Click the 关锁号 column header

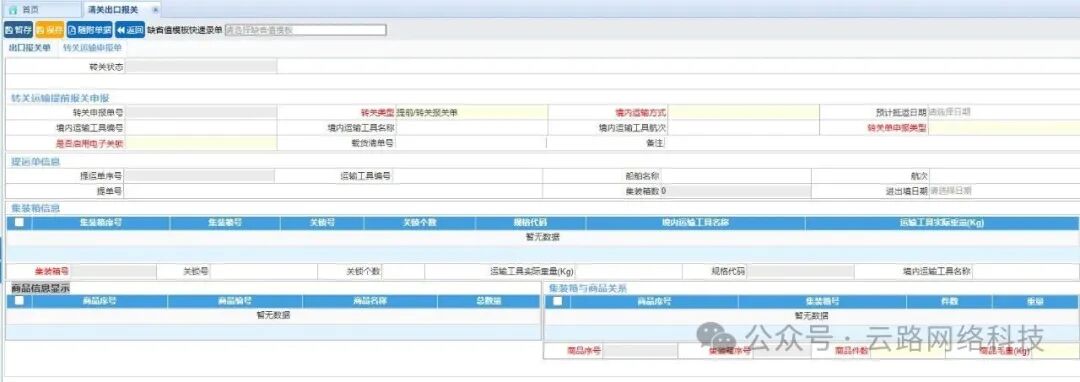tap(322, 222)
